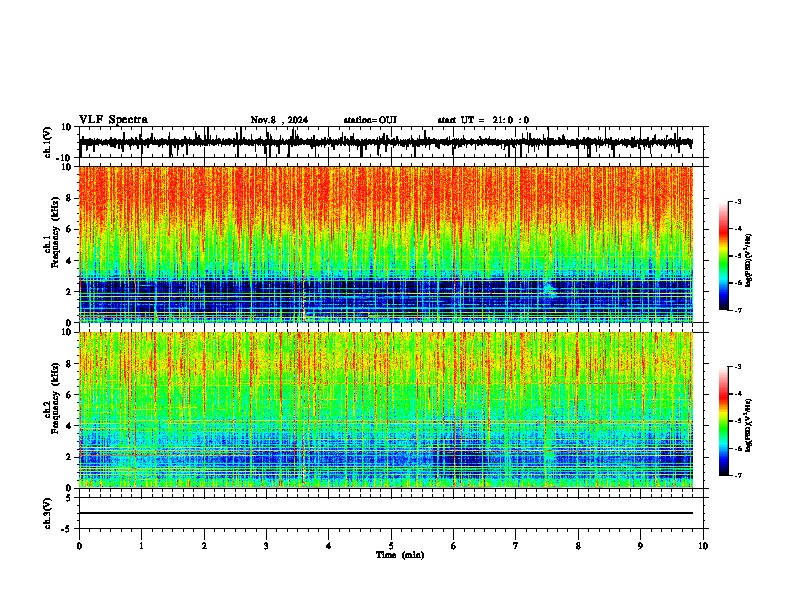Viewport: 792px width, 612px height.
Task: Click the 'start UT = 21:0 :0' text
Action: point(483,120)
